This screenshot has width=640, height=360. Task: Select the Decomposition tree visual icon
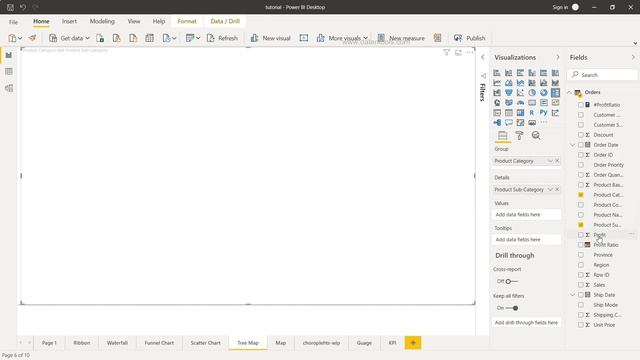click(497, 122)
